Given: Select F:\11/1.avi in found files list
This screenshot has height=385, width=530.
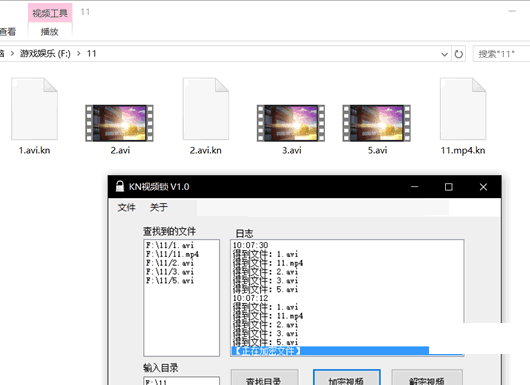Looking at the screenshot, I should point(170,245).
